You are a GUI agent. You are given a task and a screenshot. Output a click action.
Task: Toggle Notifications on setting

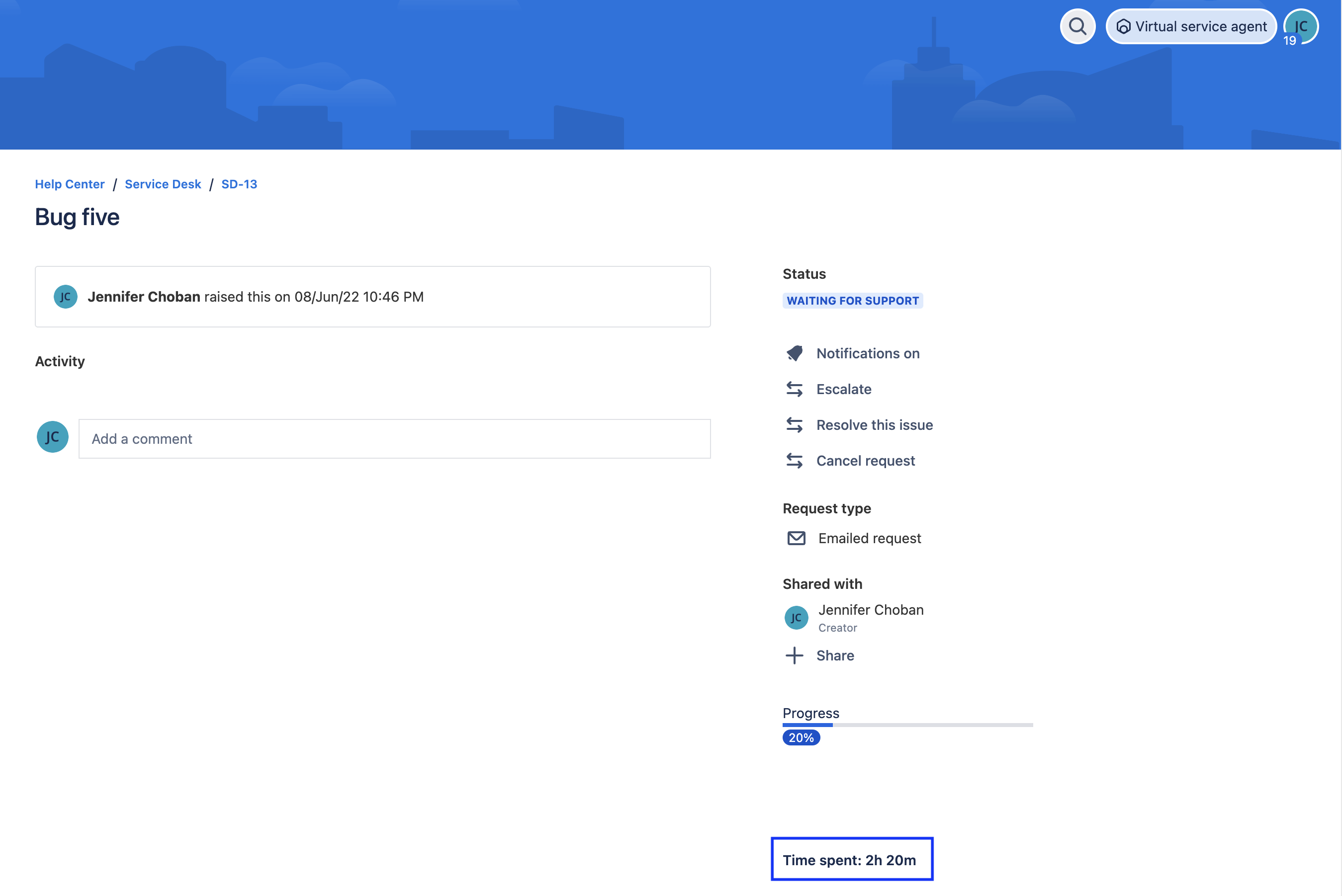(868, 353)
